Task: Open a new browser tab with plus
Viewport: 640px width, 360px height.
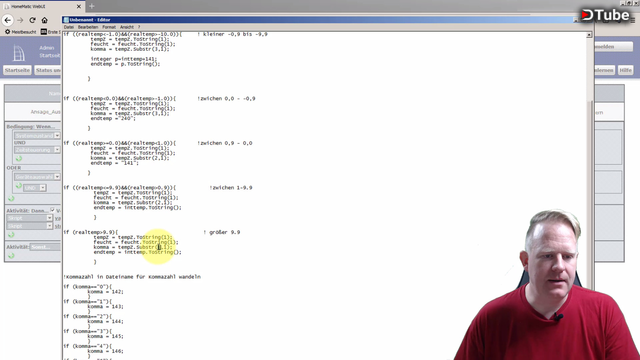Action: (x=91, y=6)
